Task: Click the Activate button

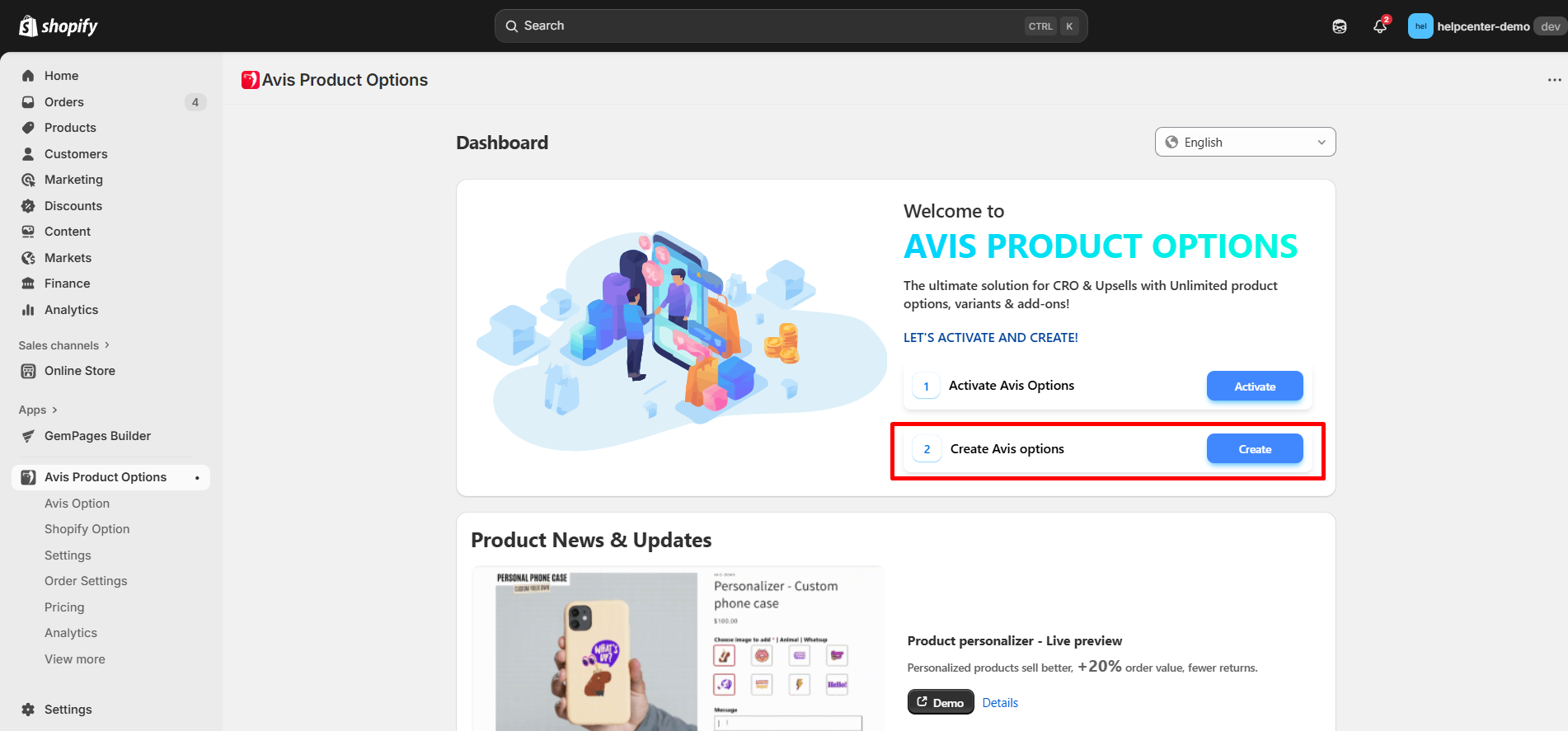Action: [x=1254, y=387]
